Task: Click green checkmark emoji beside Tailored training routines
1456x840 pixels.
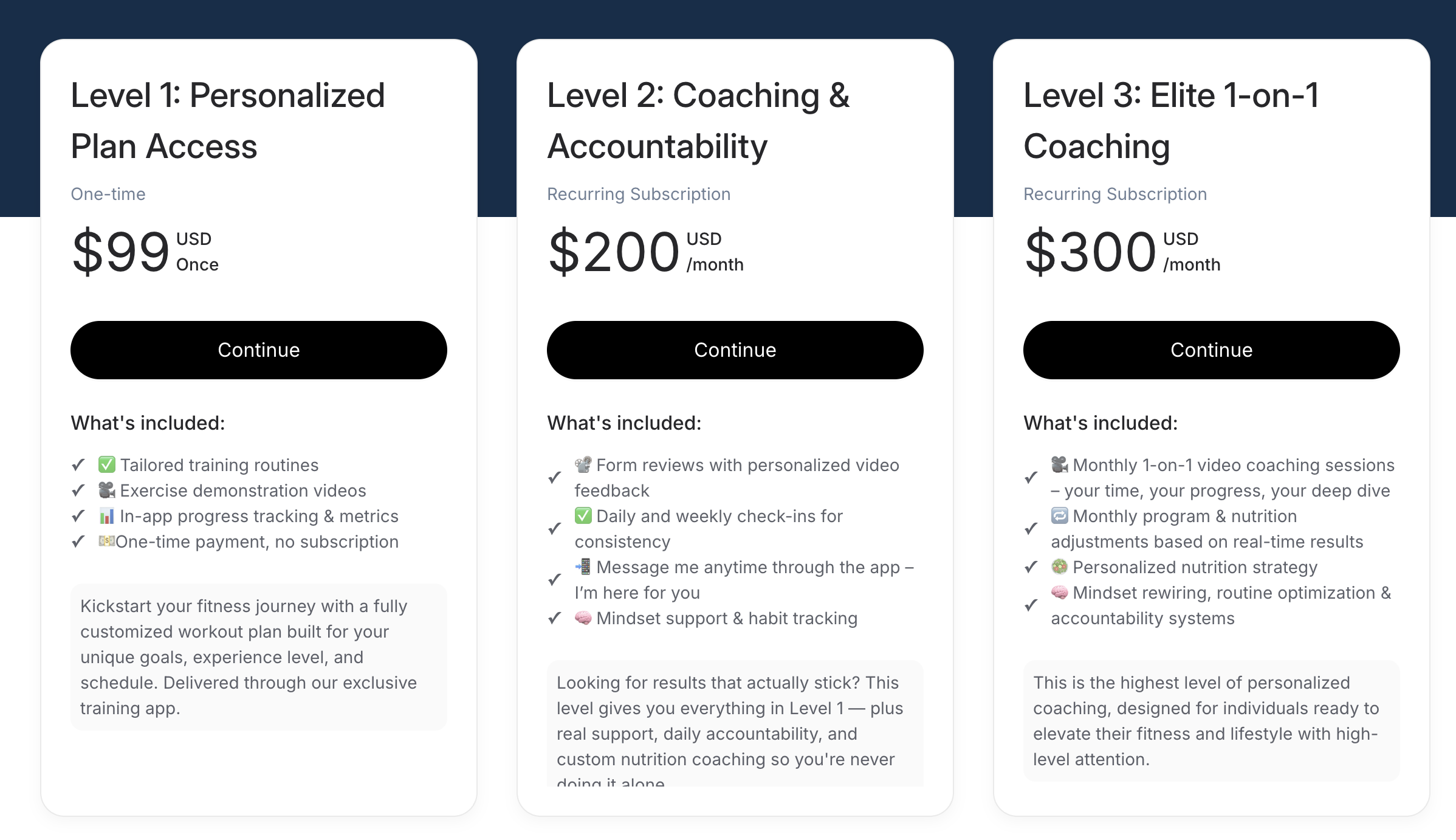Action: pos(107,465)
